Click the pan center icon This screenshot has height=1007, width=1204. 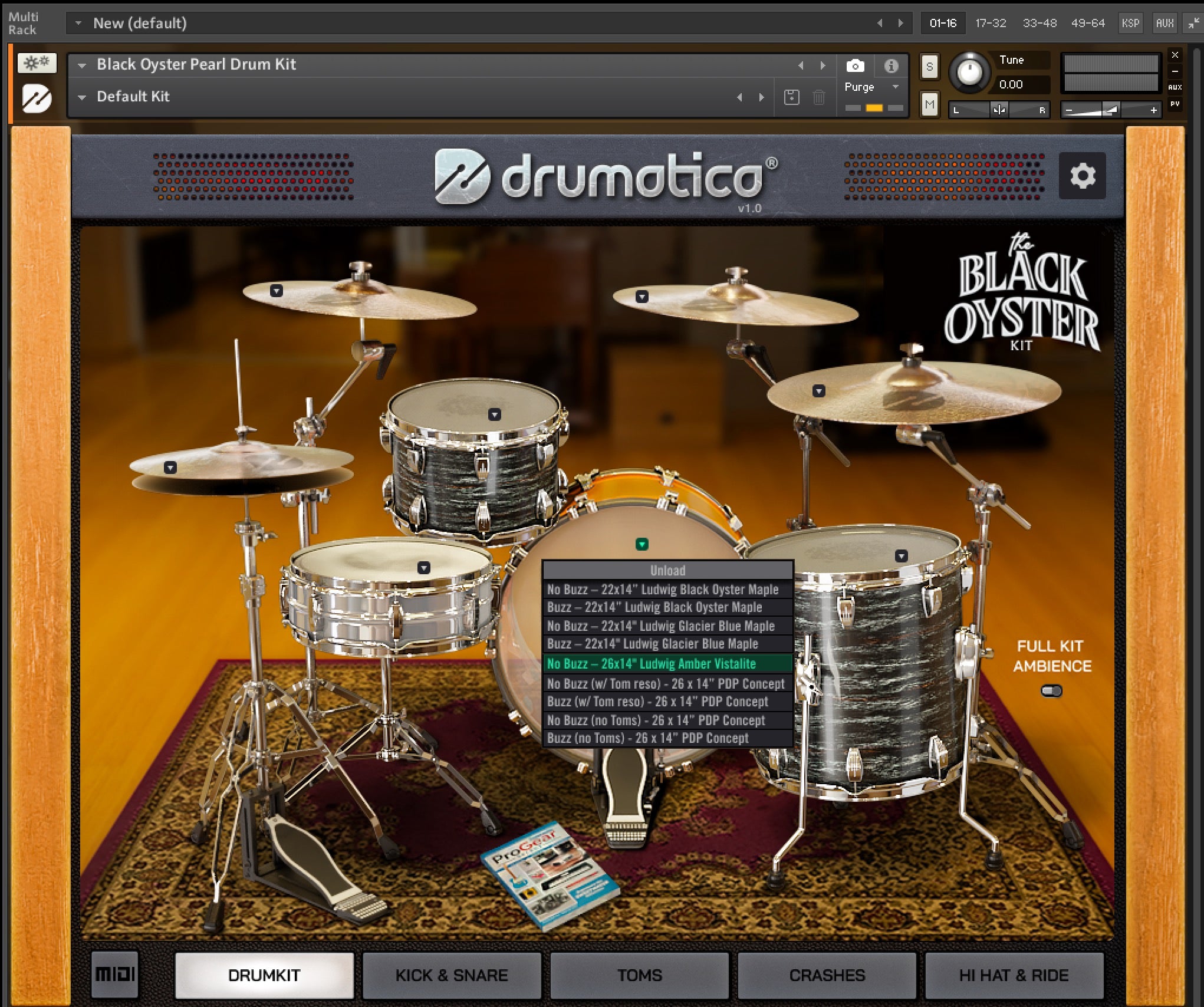click(x=999, y=110)
